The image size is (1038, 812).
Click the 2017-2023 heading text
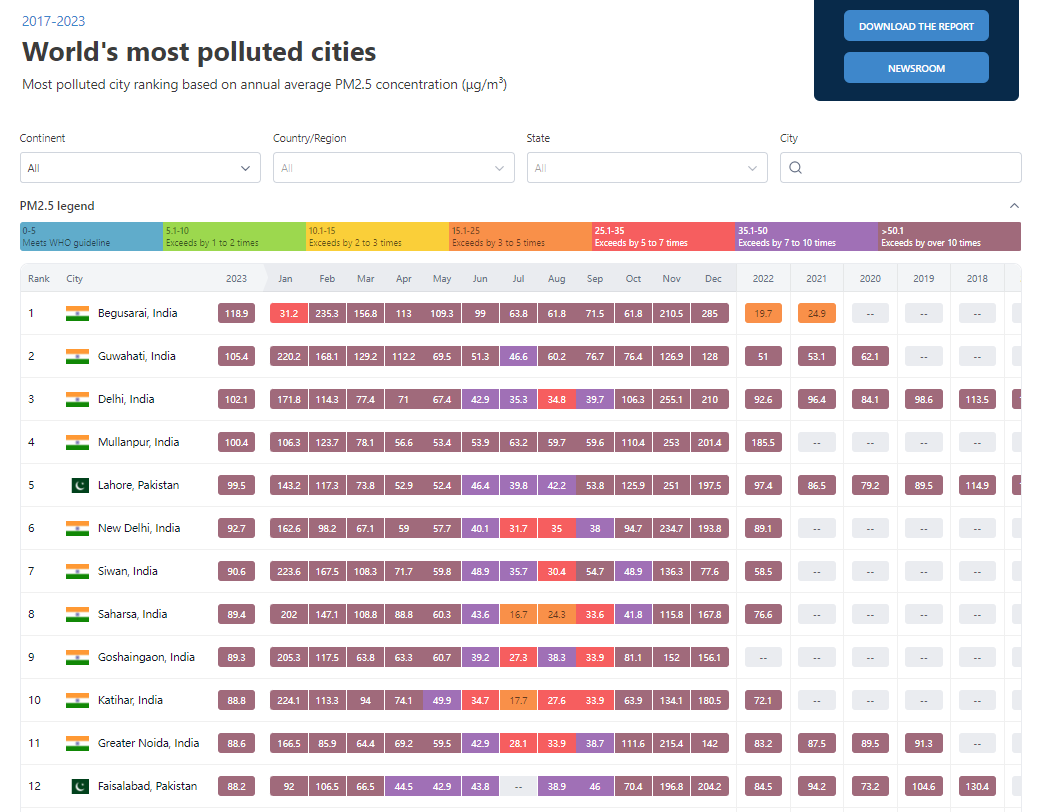click(x=54, y=21)
